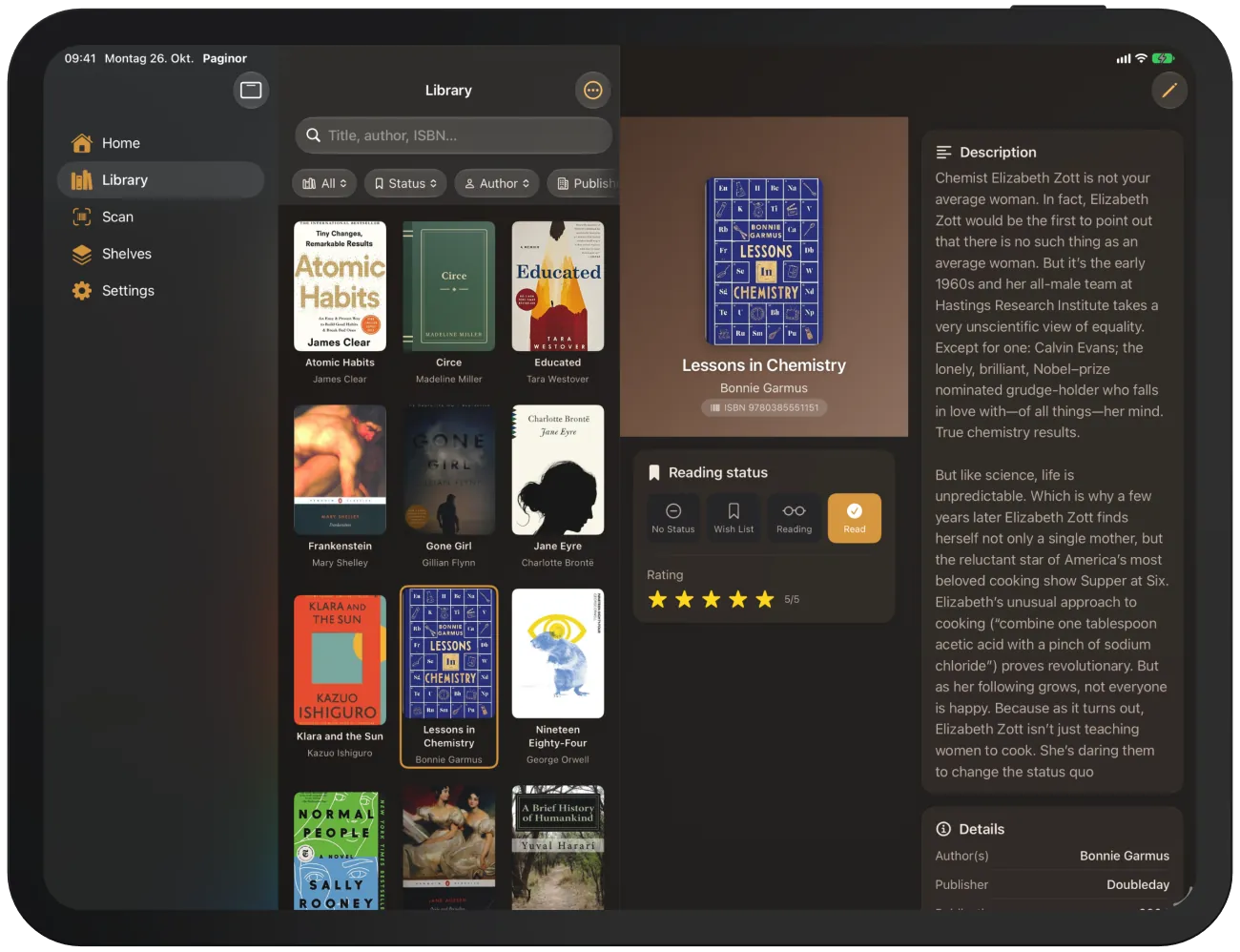
Task: Expand the Publisher filter dropdown
Action: coord(584,183)
